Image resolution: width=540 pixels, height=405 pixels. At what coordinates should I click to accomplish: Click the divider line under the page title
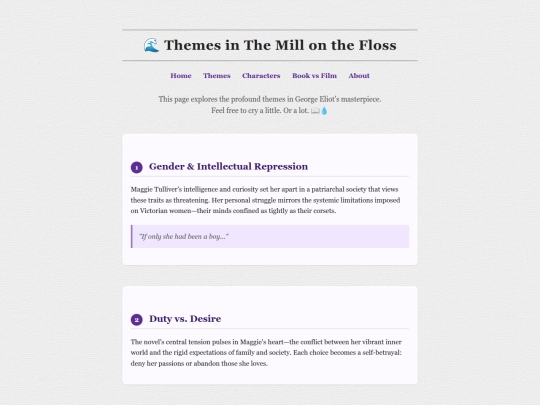coord(270,61)
